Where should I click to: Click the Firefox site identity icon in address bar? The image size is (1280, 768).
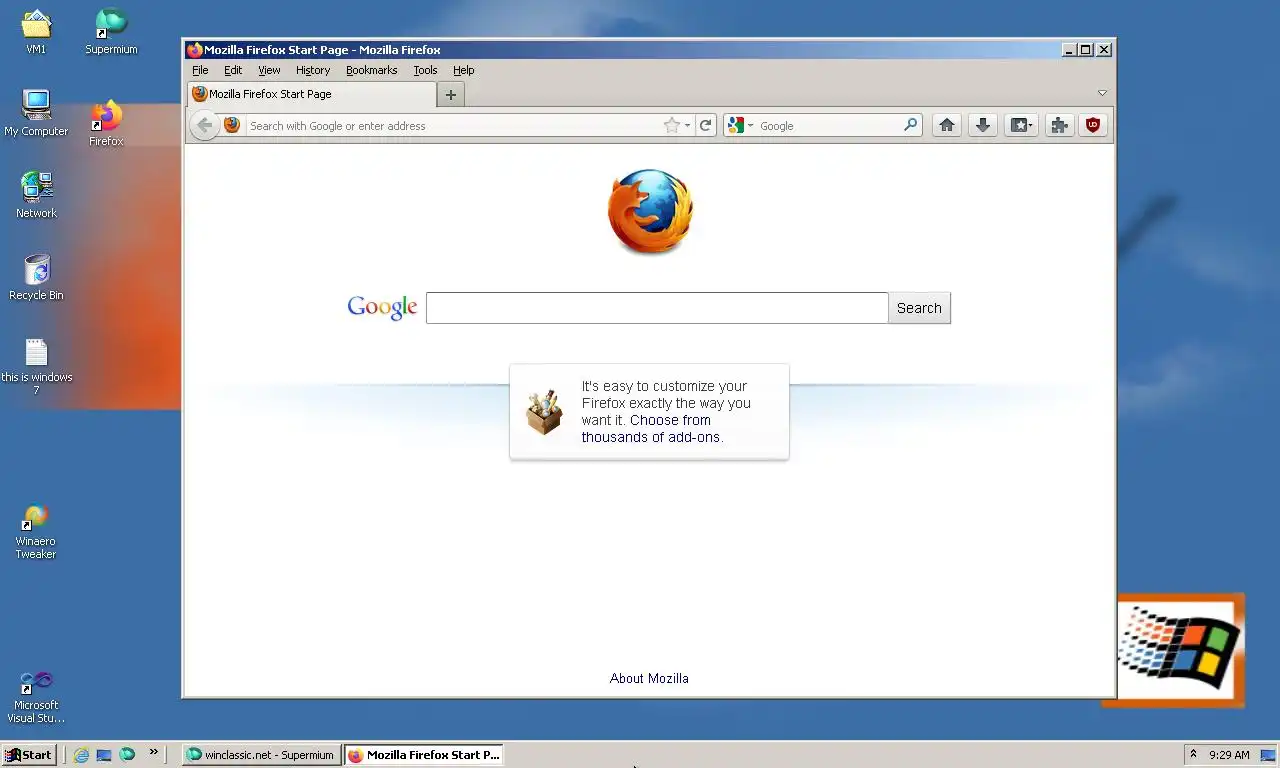coord(232,125)
